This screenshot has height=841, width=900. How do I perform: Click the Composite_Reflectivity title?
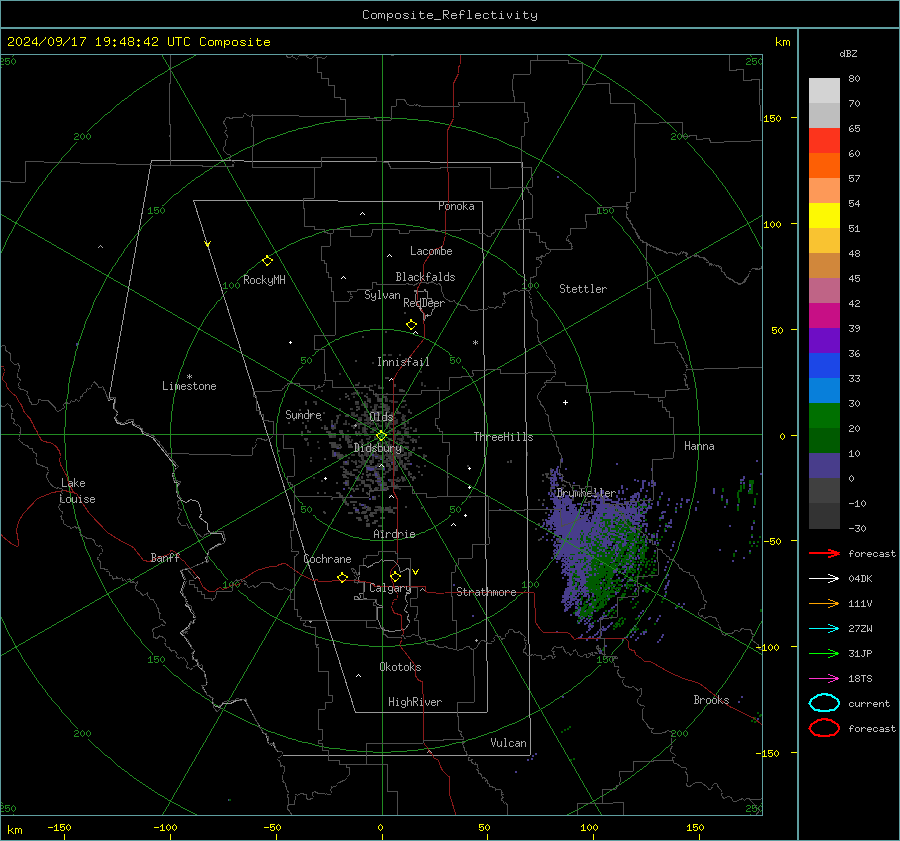[450, 15]
